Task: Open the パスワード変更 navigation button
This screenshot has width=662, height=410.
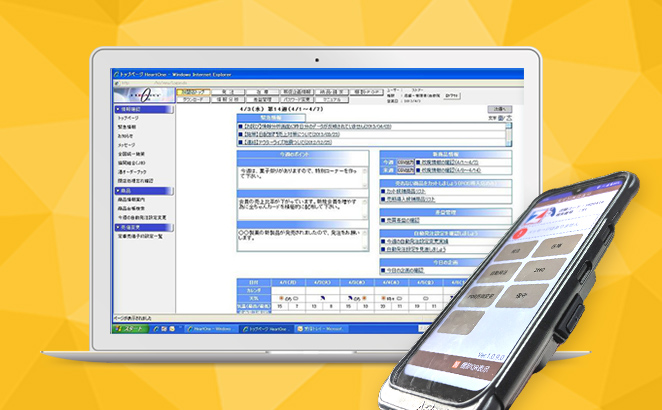Action: (297, 100)
